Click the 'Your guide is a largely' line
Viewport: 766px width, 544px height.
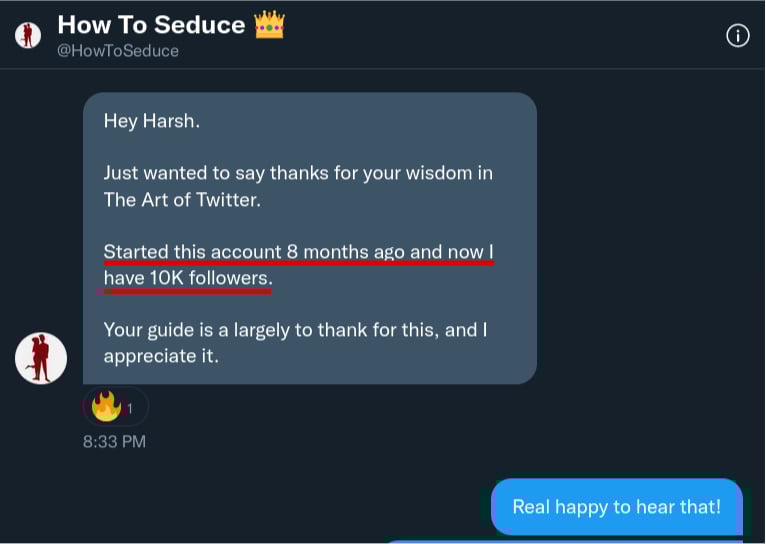click(295, 330)
